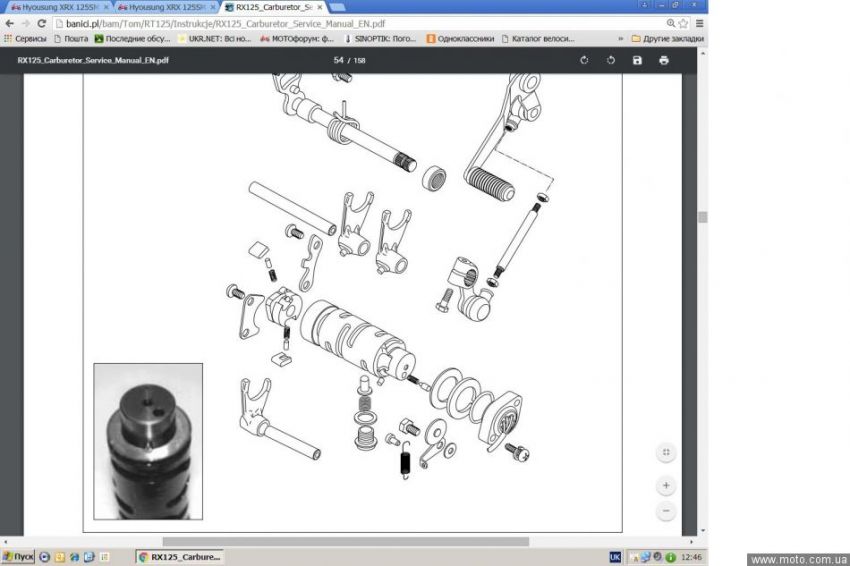Close the RX125_Carburetor tab

(320, 7)
